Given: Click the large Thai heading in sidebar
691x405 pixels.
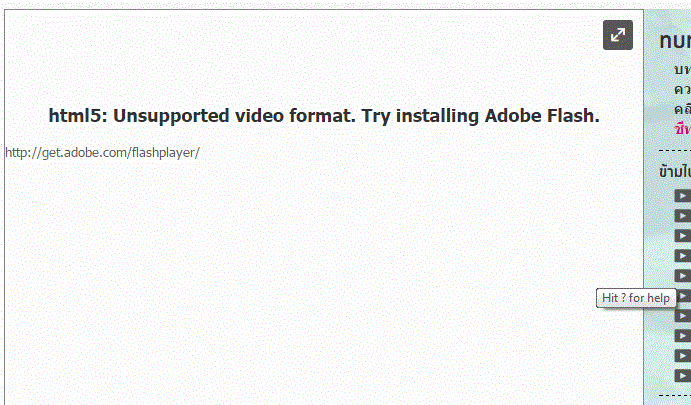Looking at the screenshot, I should tap(675, 41).
